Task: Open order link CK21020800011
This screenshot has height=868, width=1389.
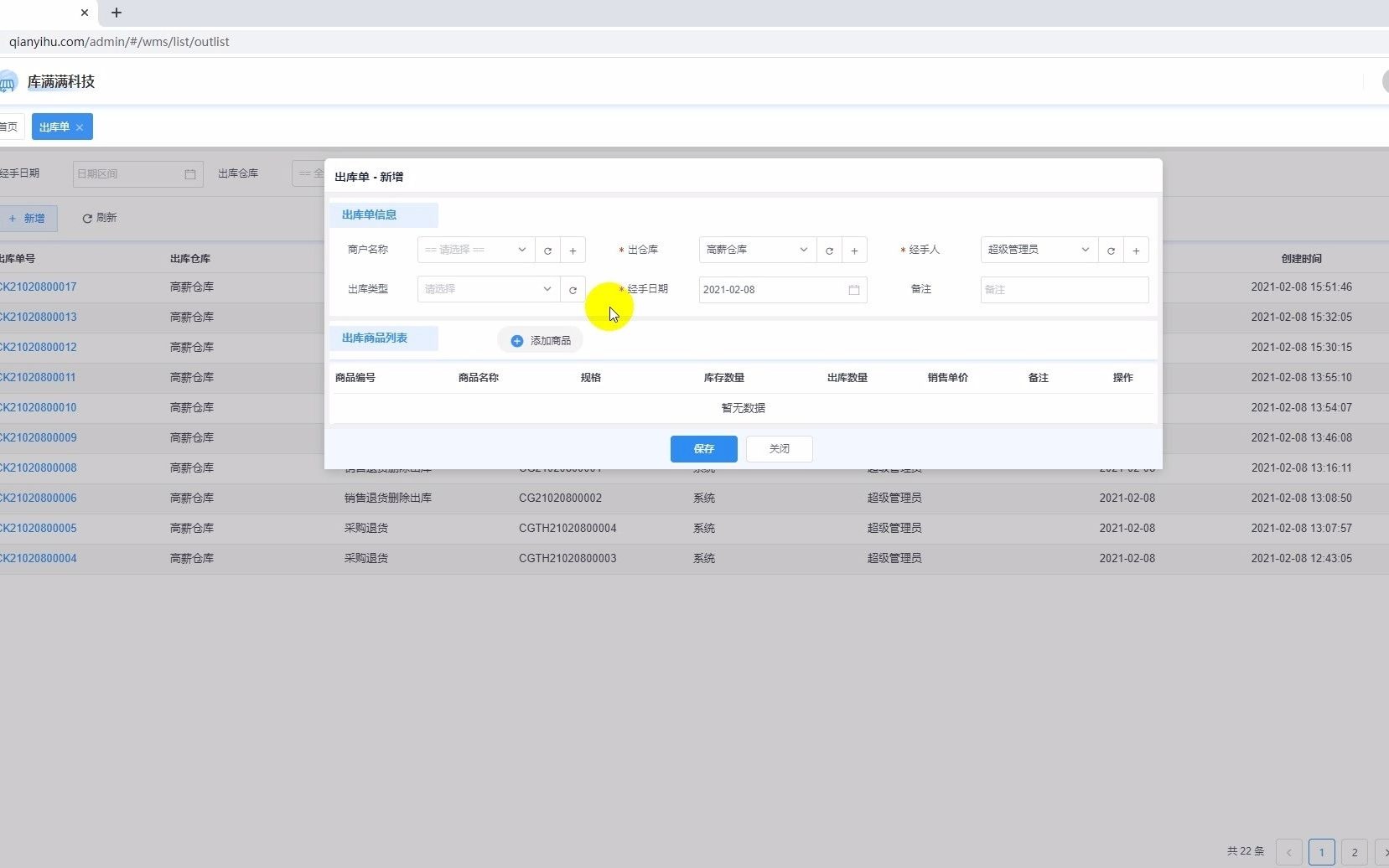Action: pos(38,377)
